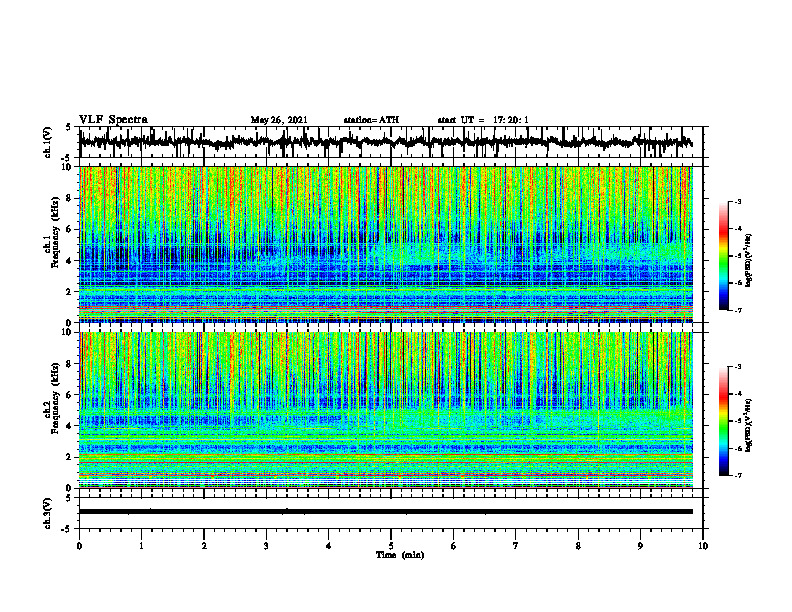Click the "-7" label on ch.1 colorbar
The width and height of the screenshot is (792, 612).
[x=738, y=311]
